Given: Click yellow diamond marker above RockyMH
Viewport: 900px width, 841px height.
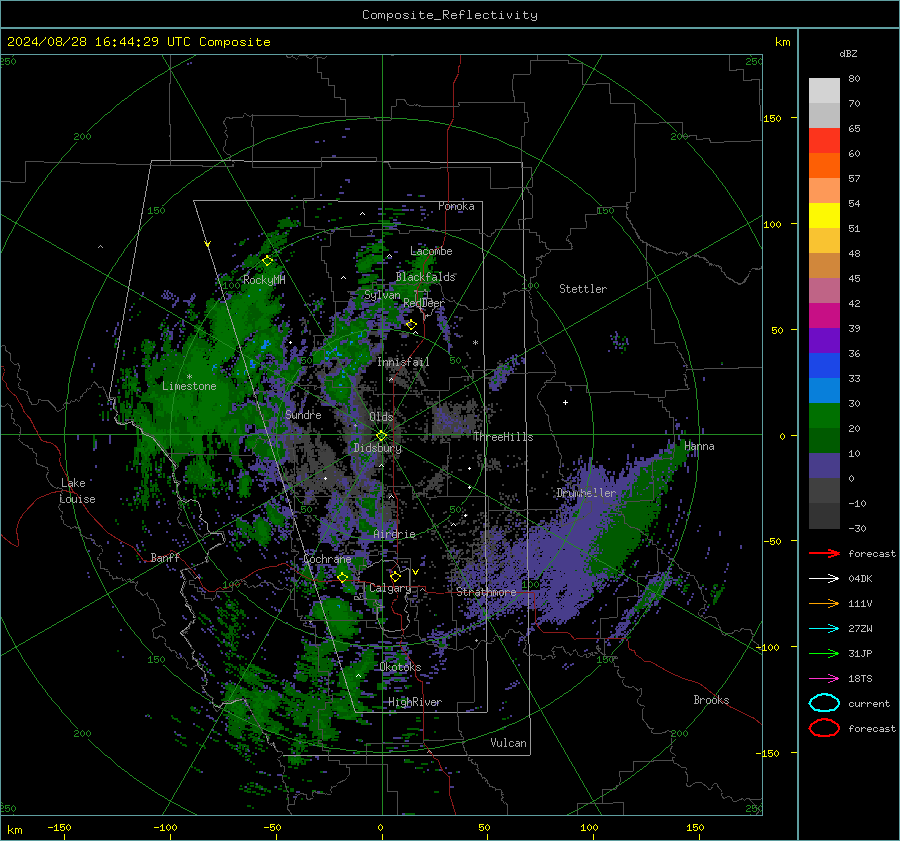Looking at the screenshot, I should pos(267,261).
